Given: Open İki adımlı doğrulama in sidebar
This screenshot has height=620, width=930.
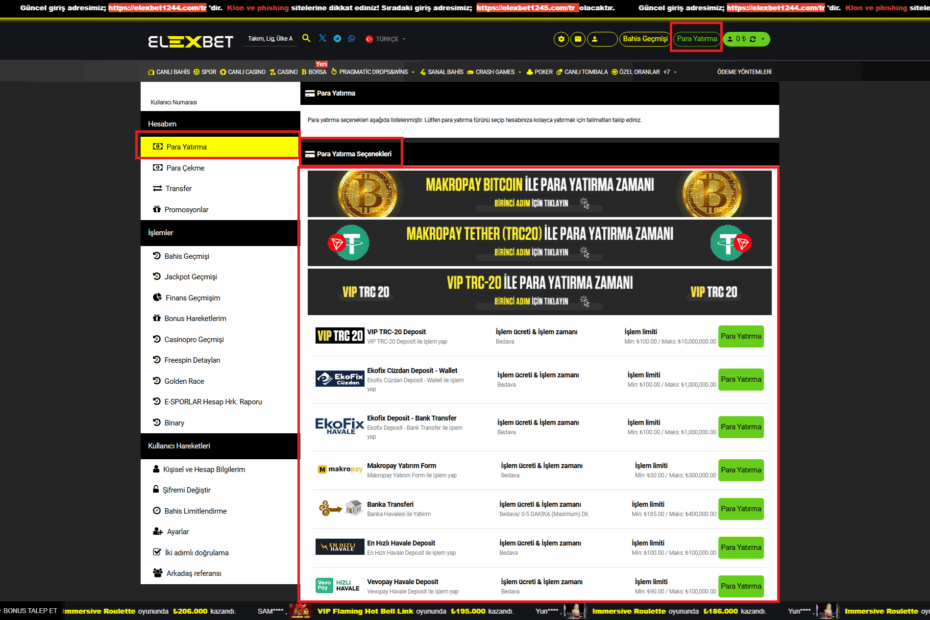Looking at the screenshot, I should click(x=196, y=552).
